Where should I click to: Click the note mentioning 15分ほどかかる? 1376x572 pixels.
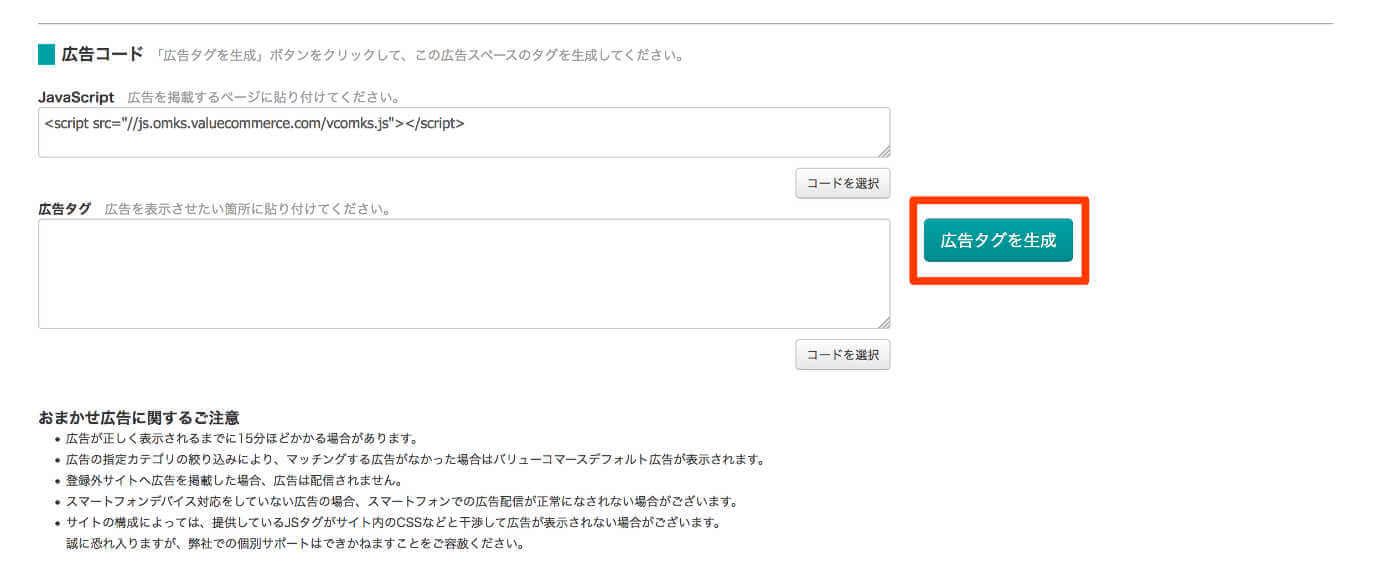coord(241,438)
